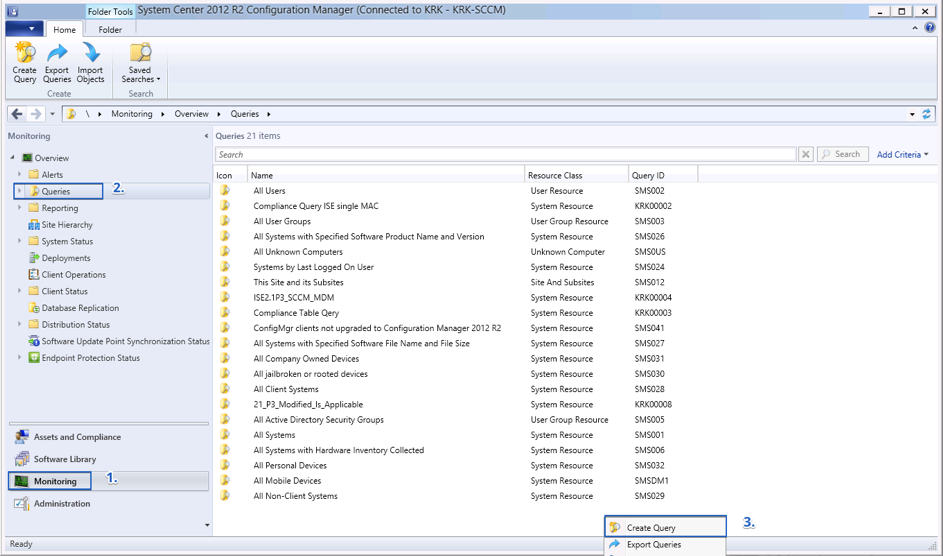The height and width of the screenshot is (556, 943).
Task: Sort by the Resource Class column header
Action: click(577, 176)
